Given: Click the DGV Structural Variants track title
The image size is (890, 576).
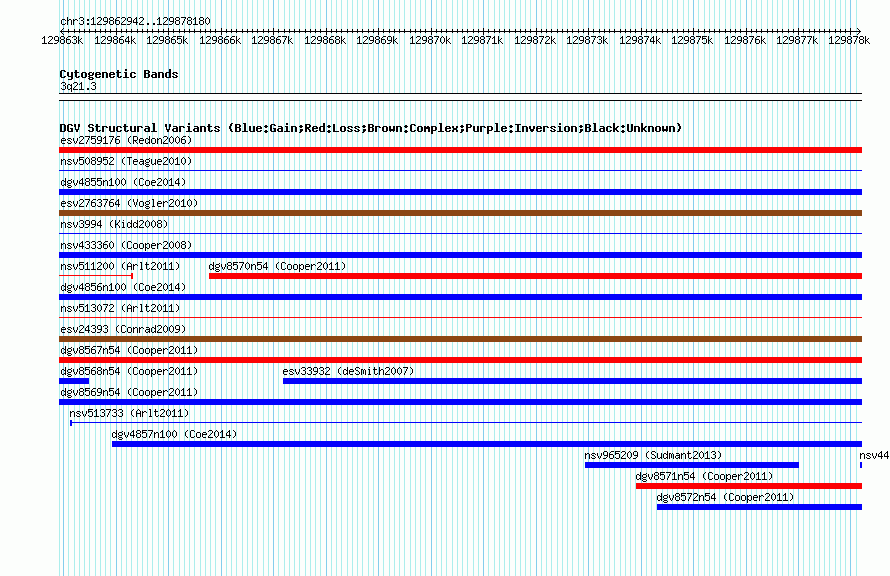Looking at the screenshot, I should (x=371, y=128).
